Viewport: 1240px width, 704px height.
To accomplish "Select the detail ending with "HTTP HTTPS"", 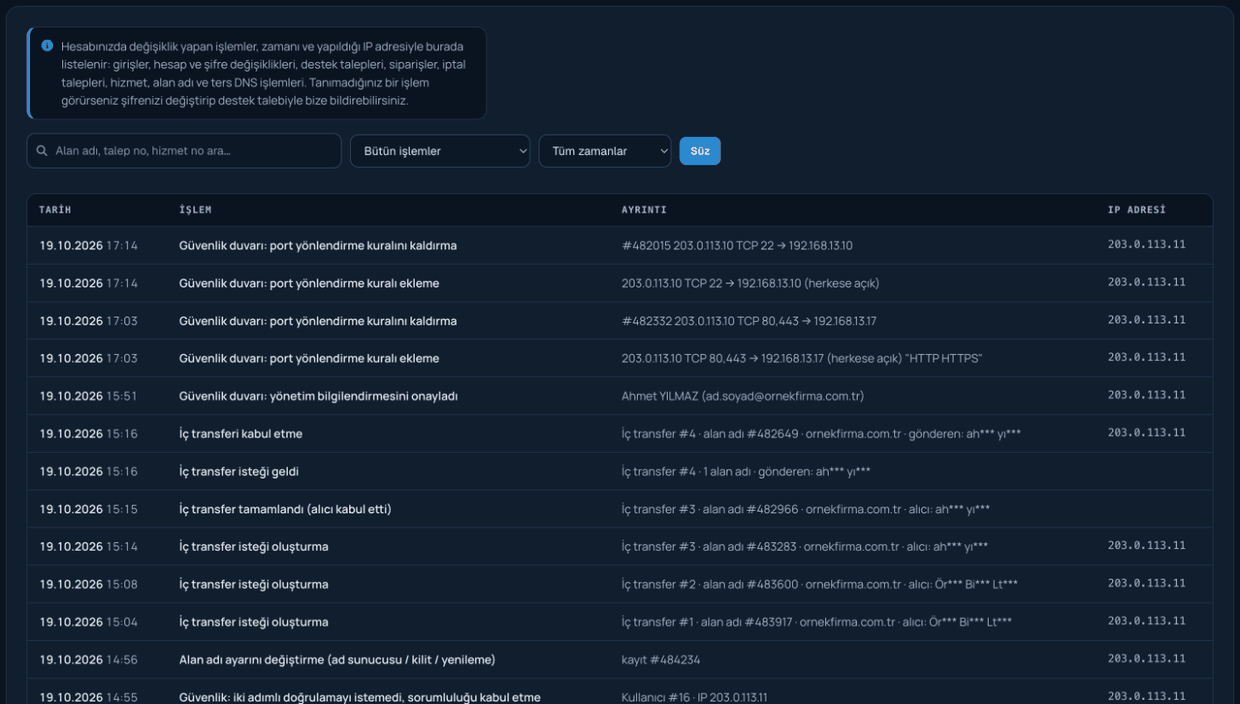I will point(802,358).
